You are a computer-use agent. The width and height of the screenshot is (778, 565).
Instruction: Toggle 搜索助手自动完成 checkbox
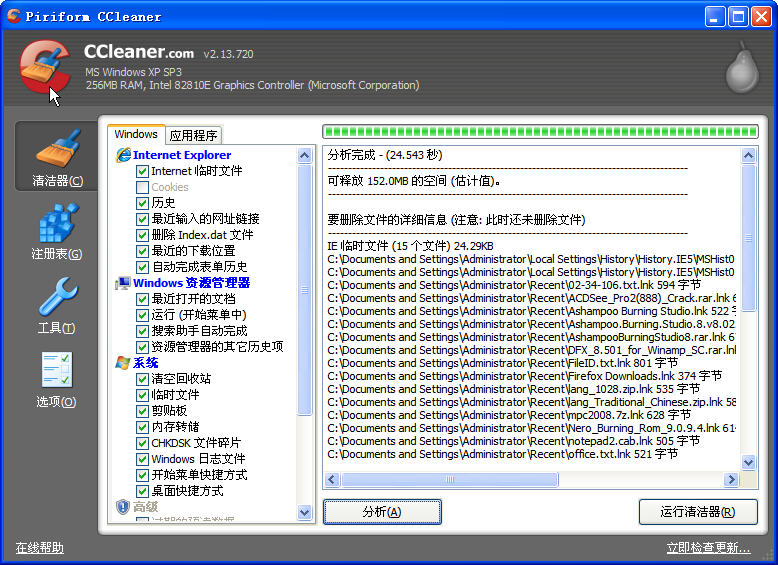(x=142, y=331)
